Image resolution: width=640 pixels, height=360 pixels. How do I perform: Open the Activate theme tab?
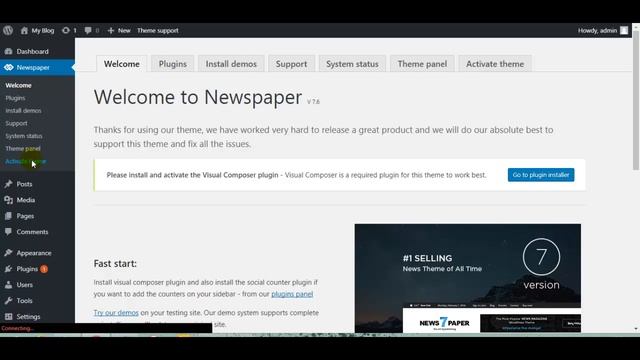click(495, 64)
